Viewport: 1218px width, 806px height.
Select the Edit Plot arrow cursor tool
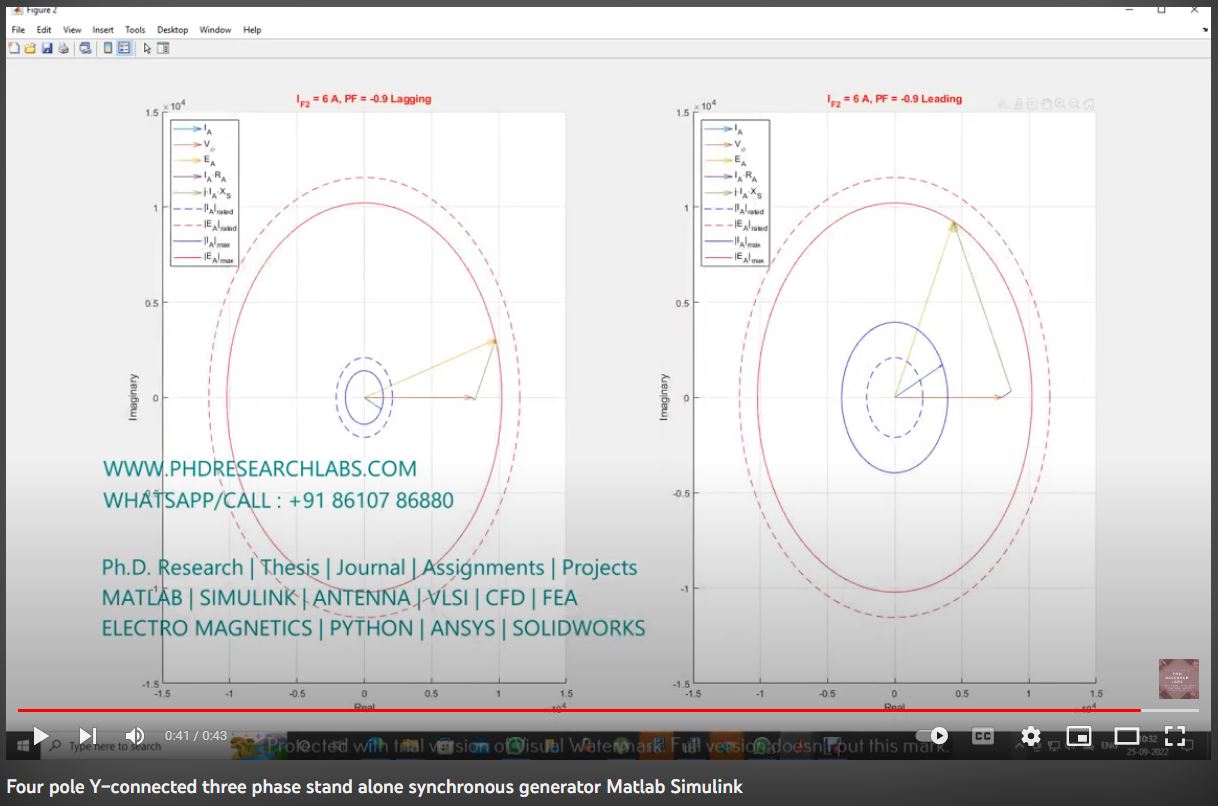147,48
